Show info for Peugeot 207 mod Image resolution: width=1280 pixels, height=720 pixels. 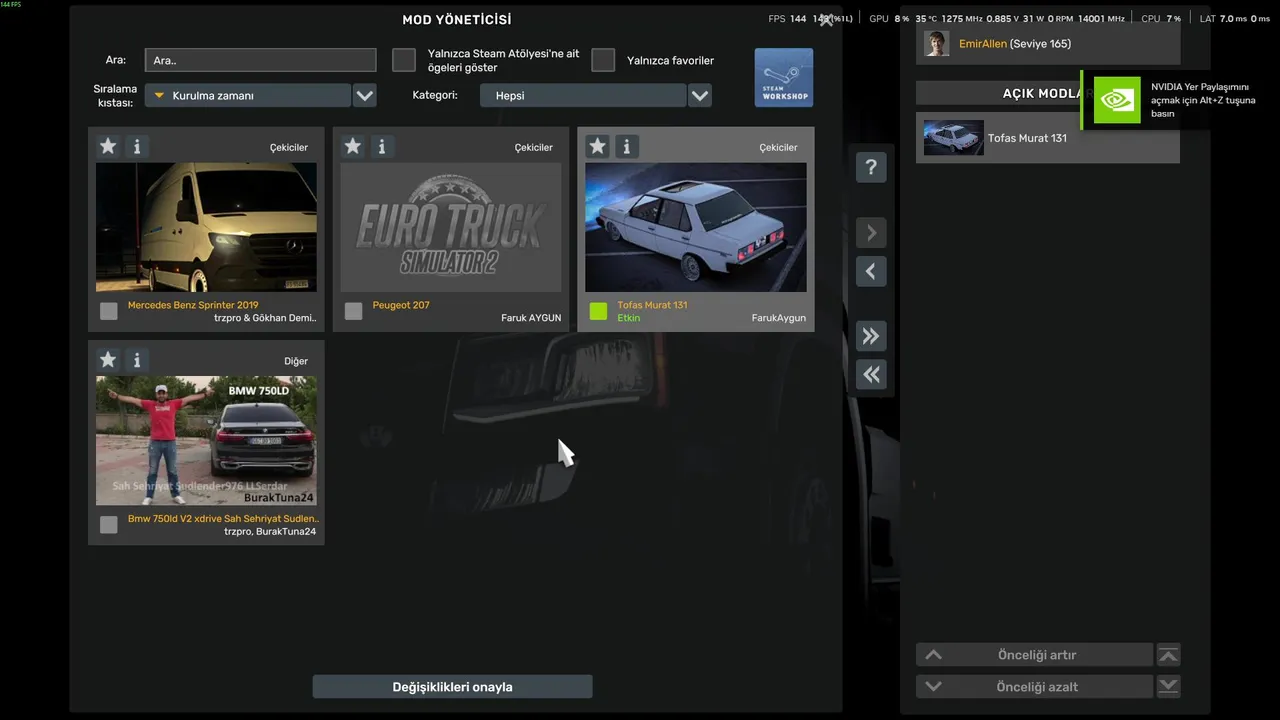coord(382,147)
